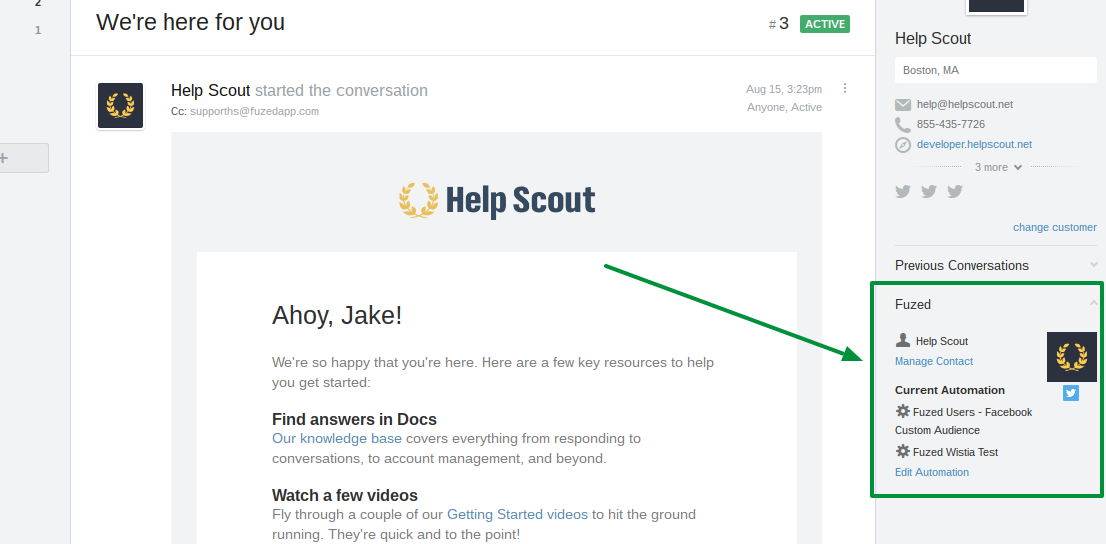
Task: Open the third Twitter profile icon
Action: coord(955,191)
